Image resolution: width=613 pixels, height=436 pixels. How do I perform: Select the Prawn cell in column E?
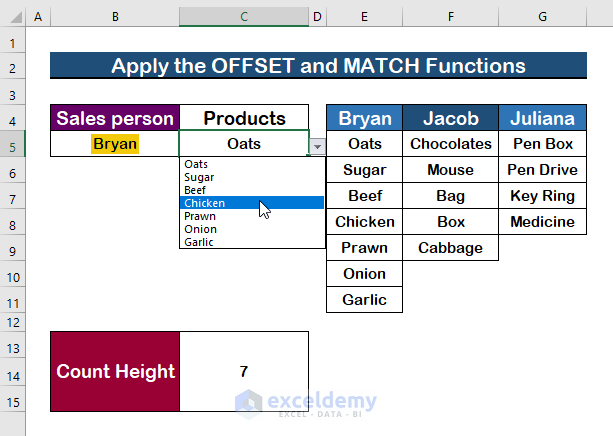pos(364,248)
